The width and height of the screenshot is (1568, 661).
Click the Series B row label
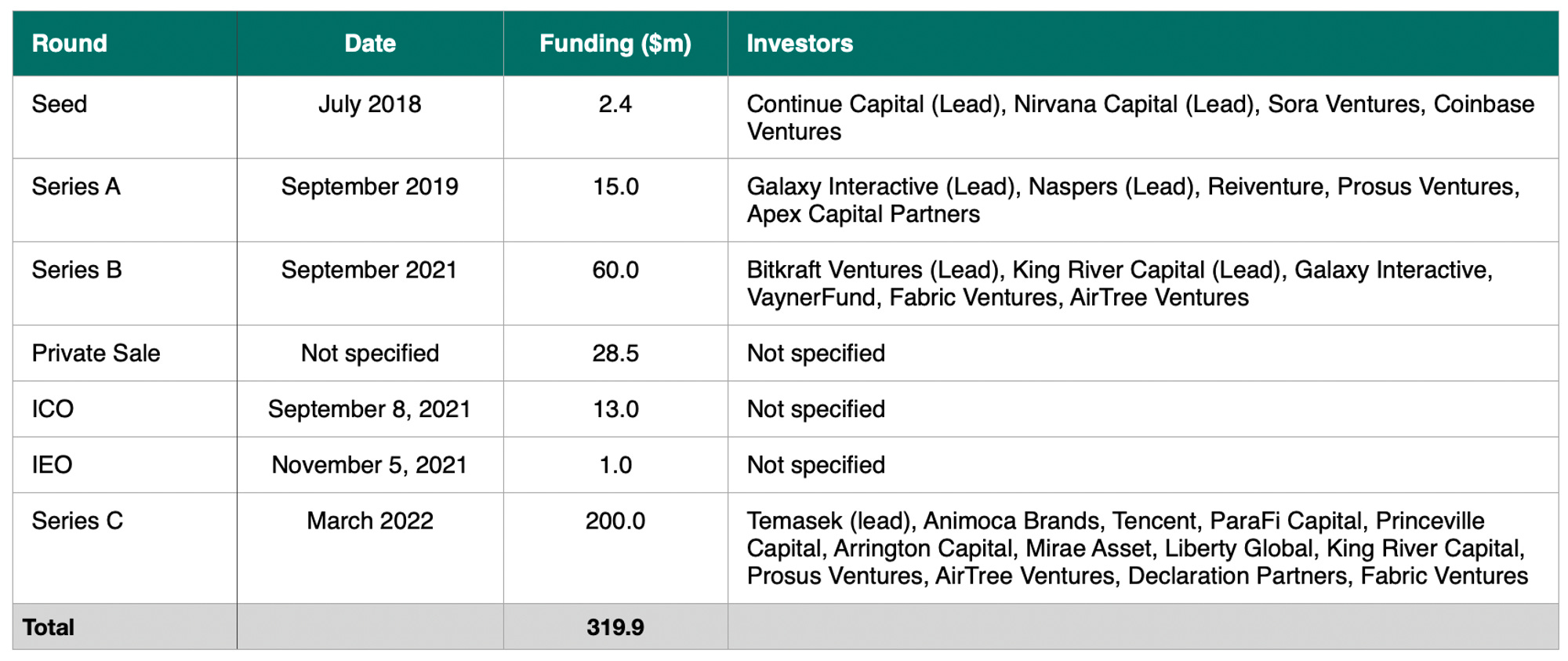pos(77,270)
